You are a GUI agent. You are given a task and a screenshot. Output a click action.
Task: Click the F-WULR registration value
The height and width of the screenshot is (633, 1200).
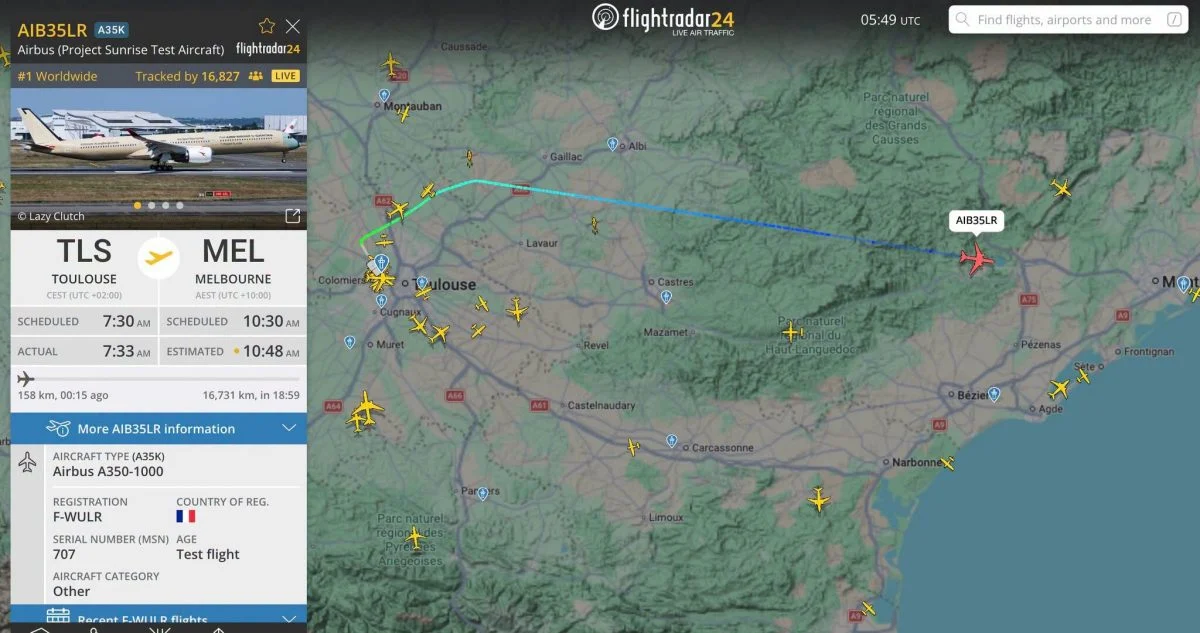(78, 517)
